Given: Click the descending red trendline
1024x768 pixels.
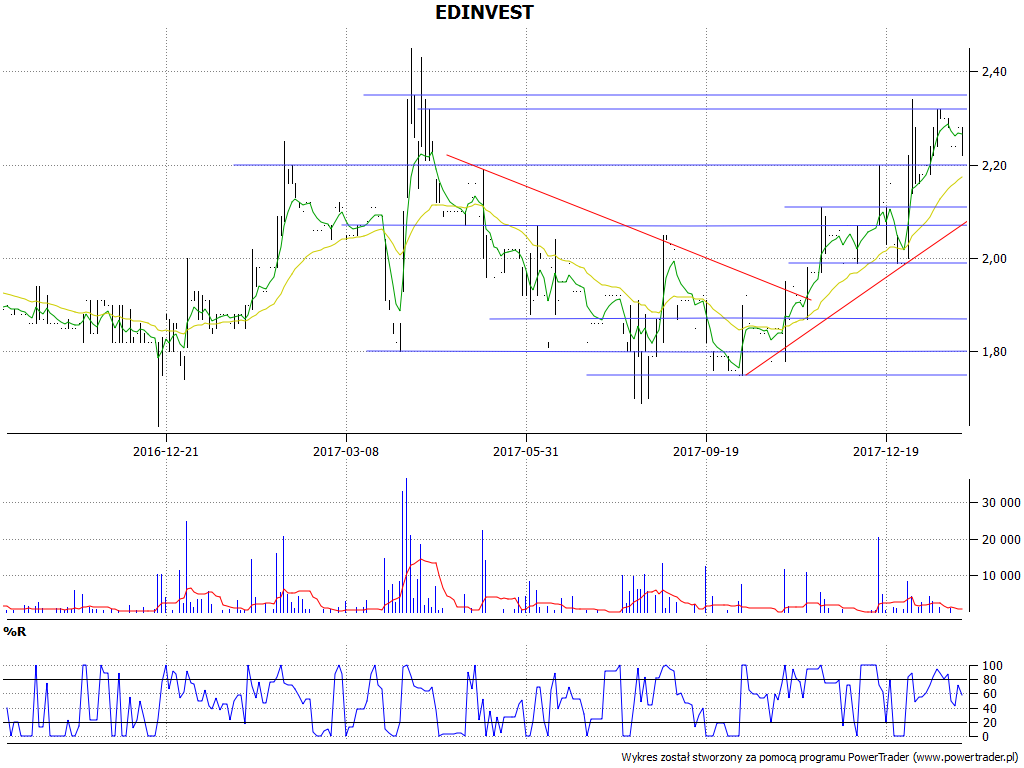Looking at the screenshot, I should 628,227.
